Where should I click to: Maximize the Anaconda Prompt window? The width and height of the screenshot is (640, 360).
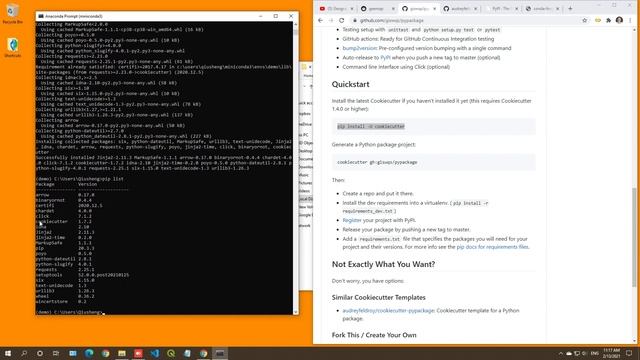click(x=276, y=16)
